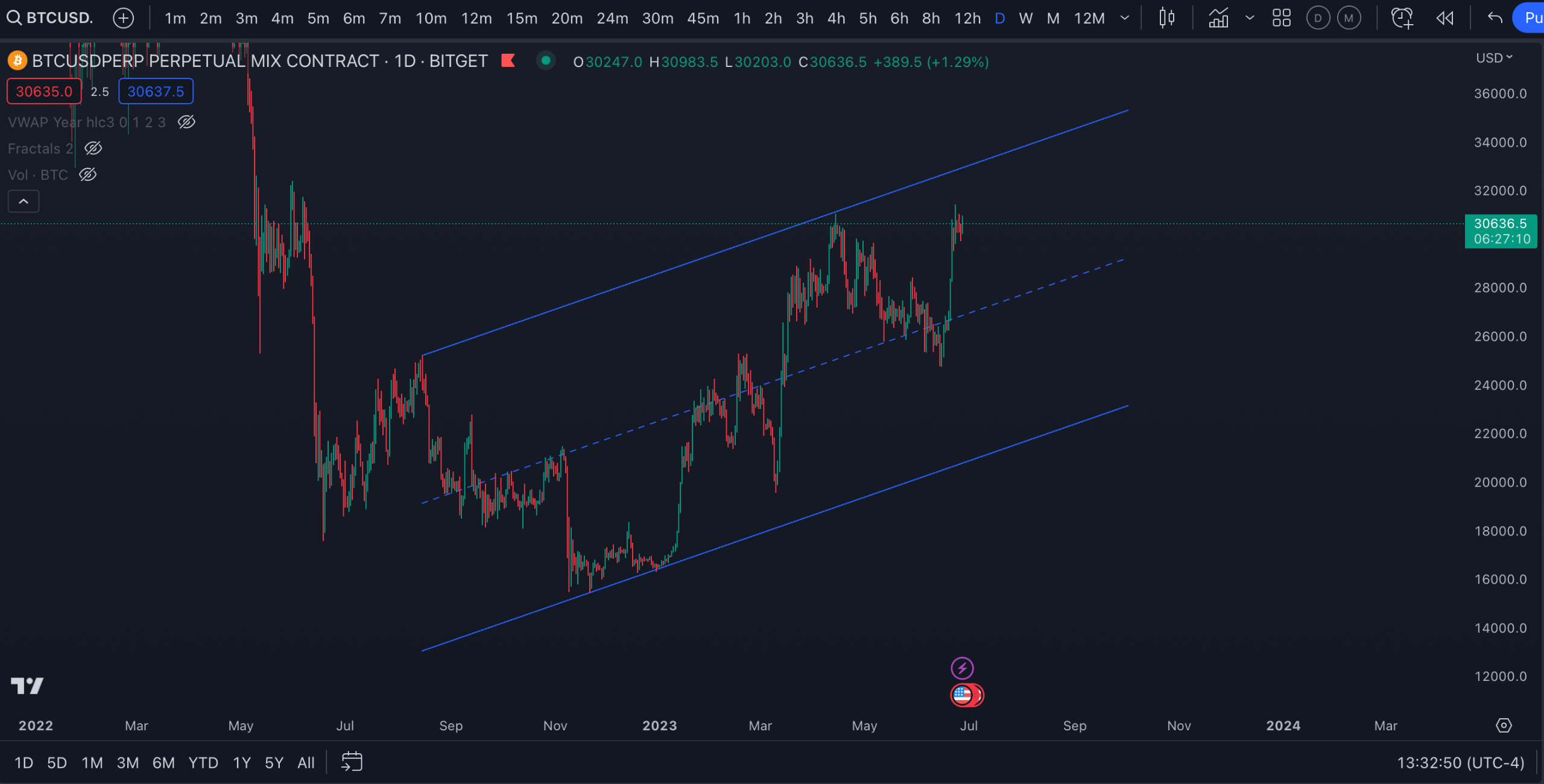Toggle visibility of the Fractals indicator
1544x784 pixels.
[93, 148]
